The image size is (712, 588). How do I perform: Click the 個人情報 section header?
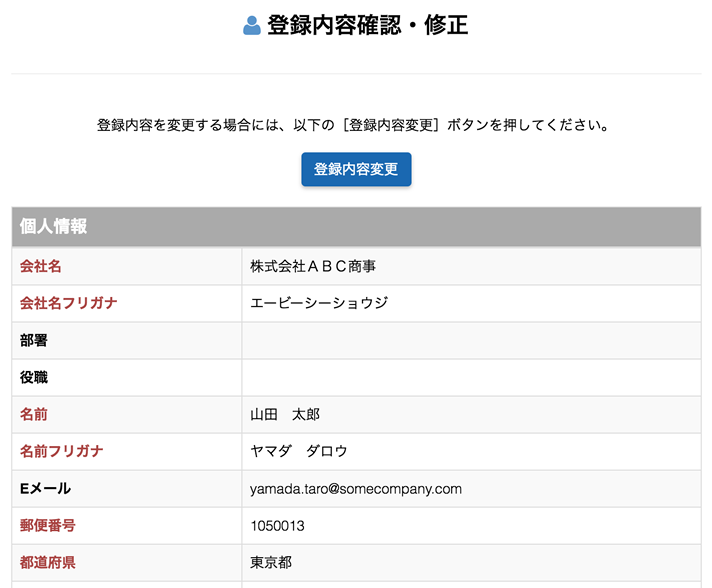click(54, 227)
